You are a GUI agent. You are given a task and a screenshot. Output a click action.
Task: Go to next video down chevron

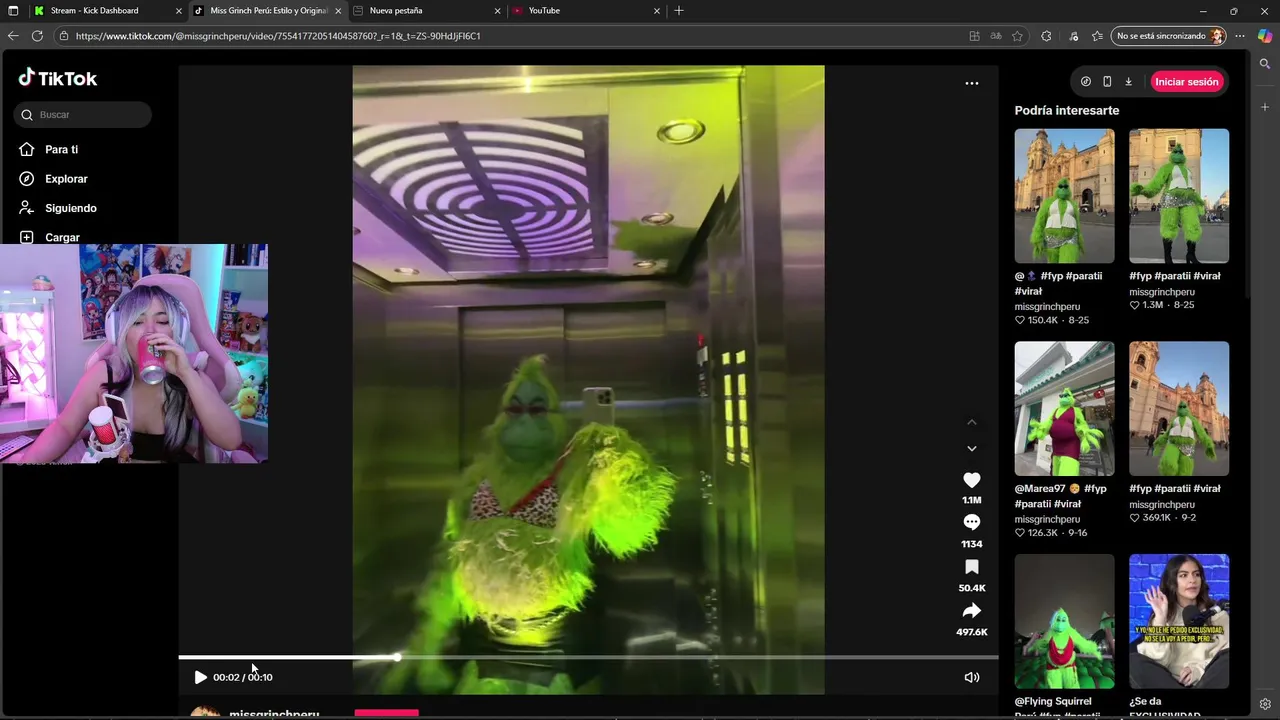[x=971, y=449]
